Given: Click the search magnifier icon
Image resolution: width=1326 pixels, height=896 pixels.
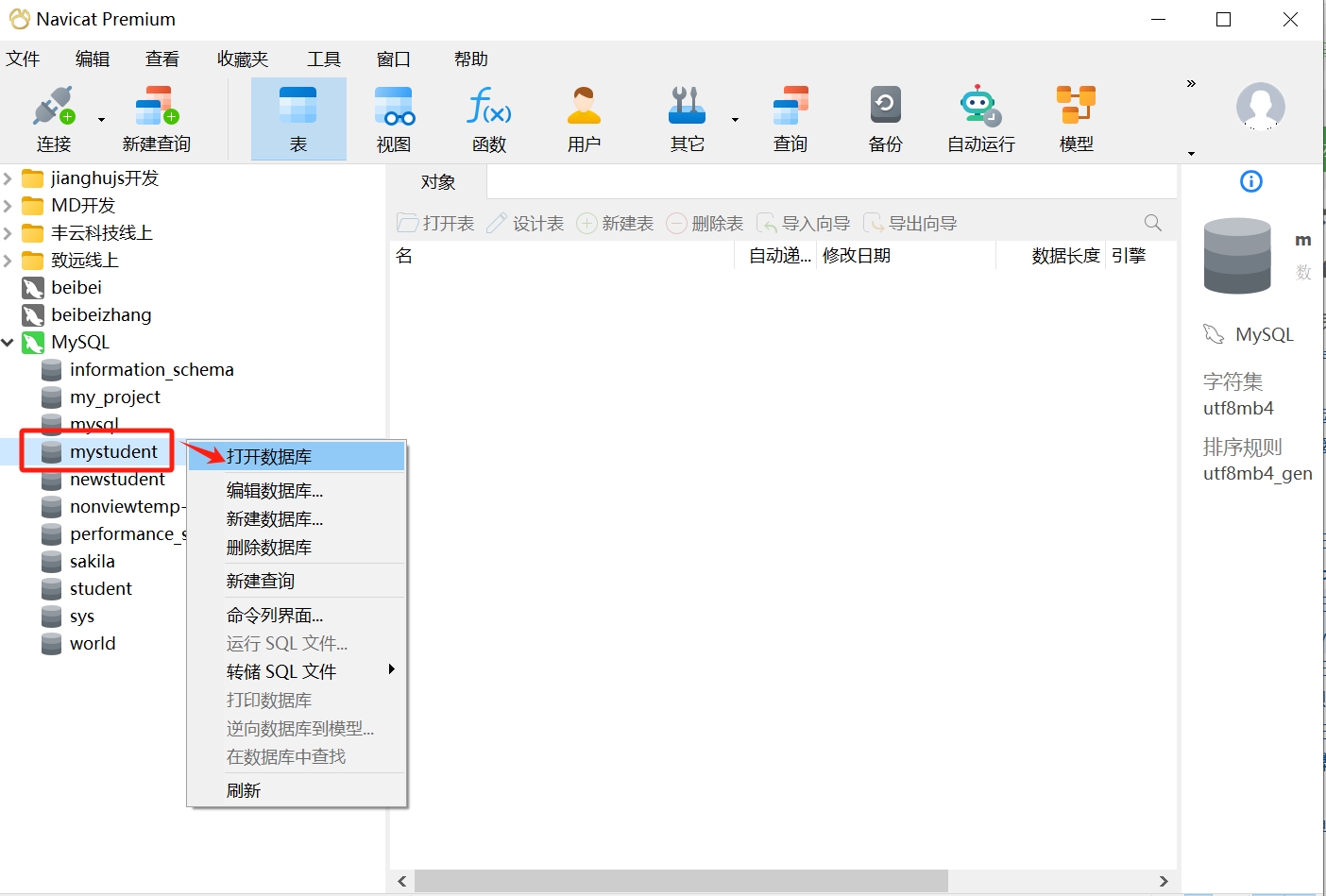Looking at the screenshot, I should (1152, 223).
